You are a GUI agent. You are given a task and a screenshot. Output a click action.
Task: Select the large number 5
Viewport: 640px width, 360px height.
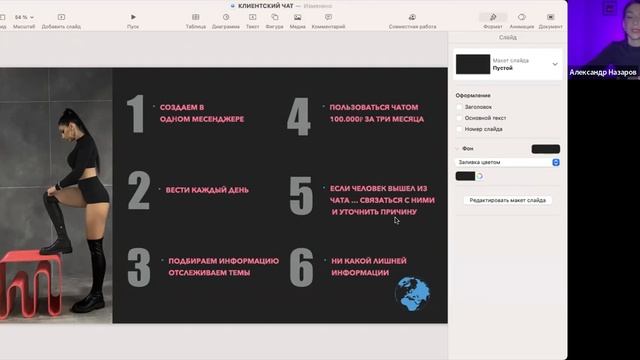pyautogui.click(x=301, y=196)
